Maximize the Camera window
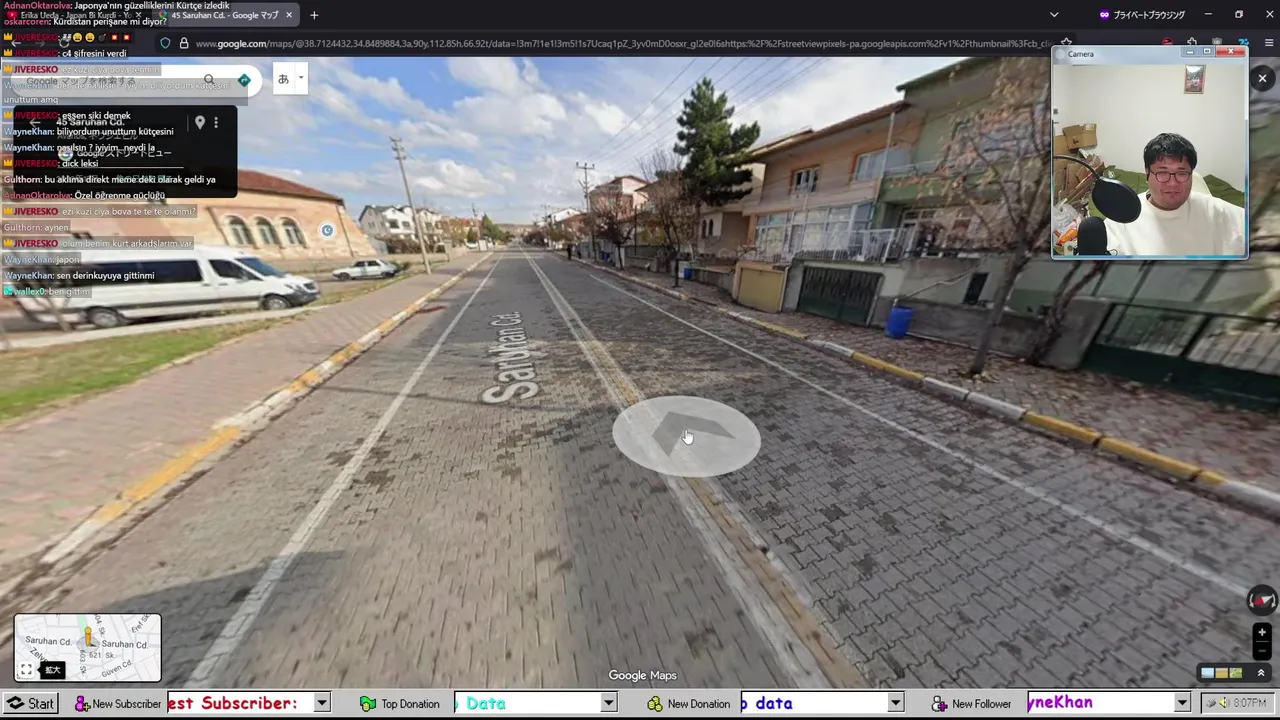This screenshot has width=1280, height=720. (x=1207, y=52)
